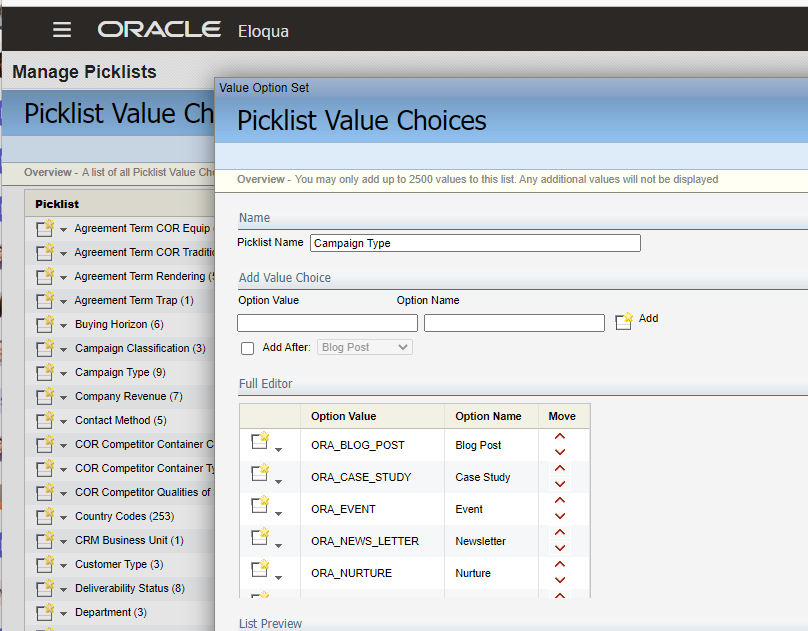Click the Picklist column header
808x631 pixels.
[x=57, y=204]
